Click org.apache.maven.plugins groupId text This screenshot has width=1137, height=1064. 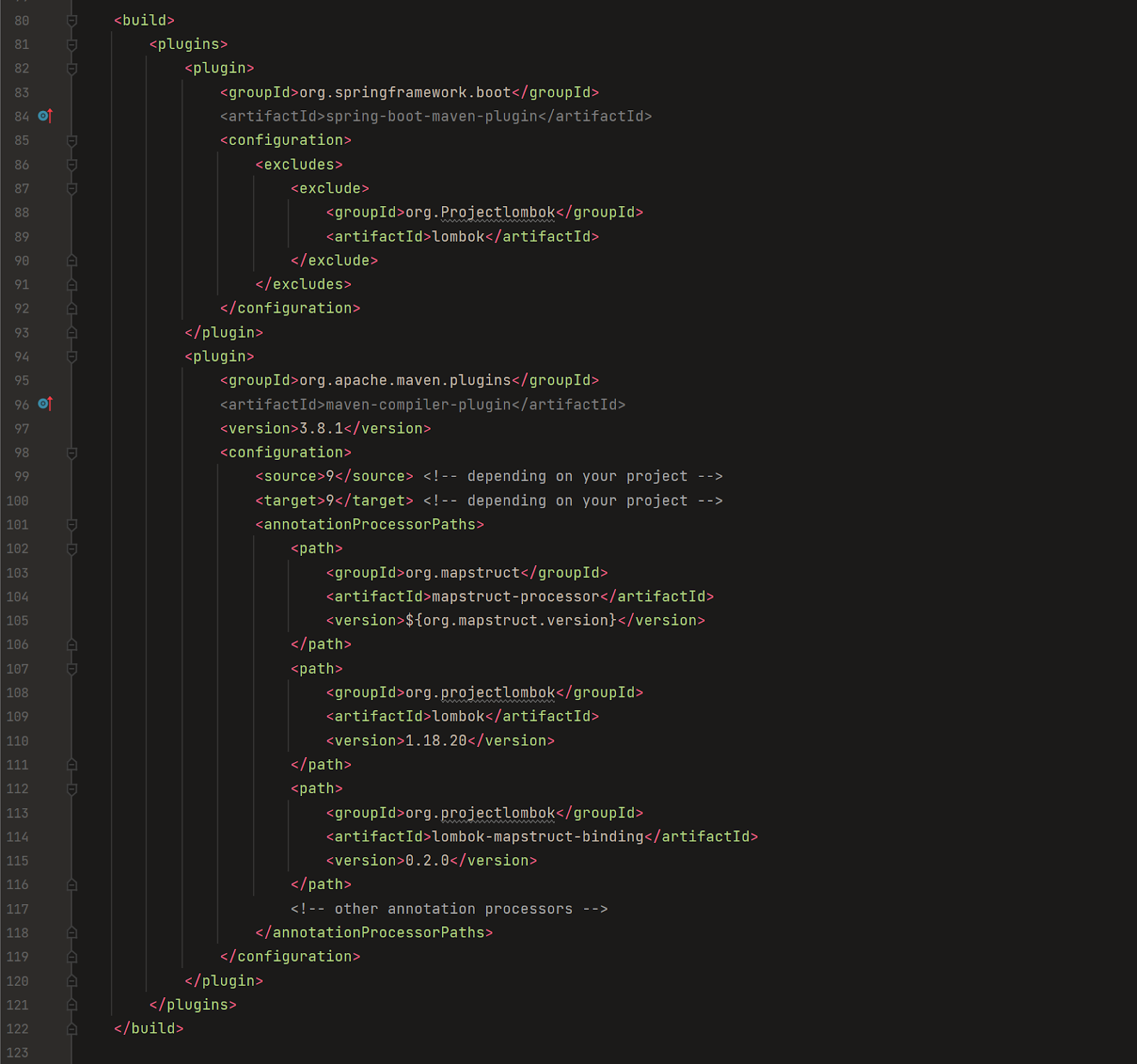click(405, 380)
